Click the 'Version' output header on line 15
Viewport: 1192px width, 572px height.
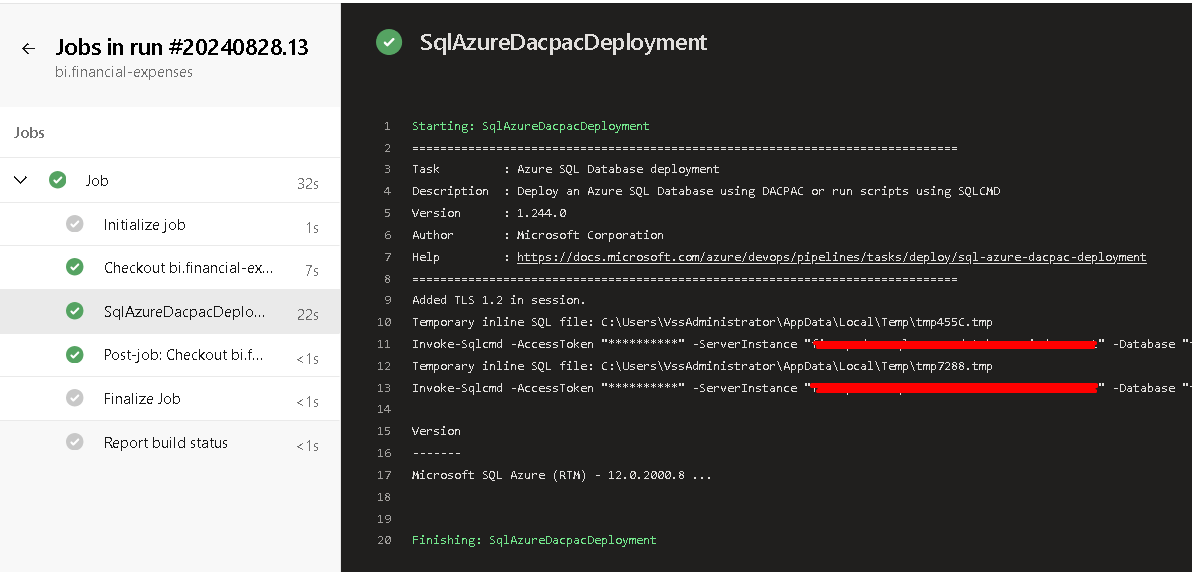tap(436, 431)
